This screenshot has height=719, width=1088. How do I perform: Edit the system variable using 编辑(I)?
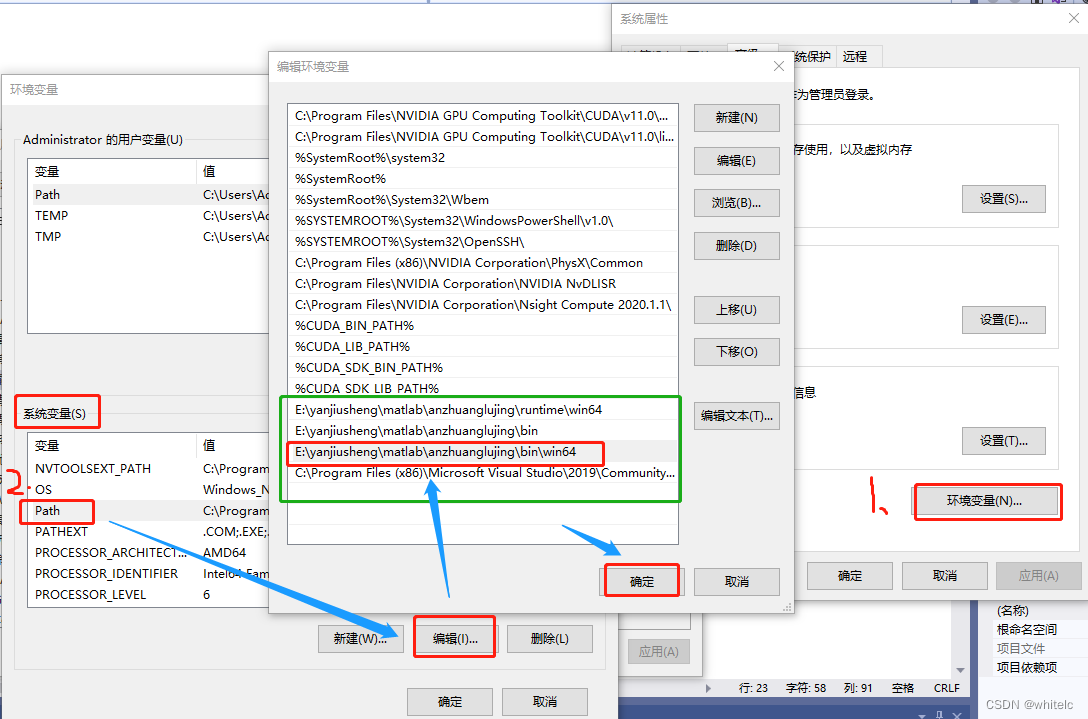[455, 638]
